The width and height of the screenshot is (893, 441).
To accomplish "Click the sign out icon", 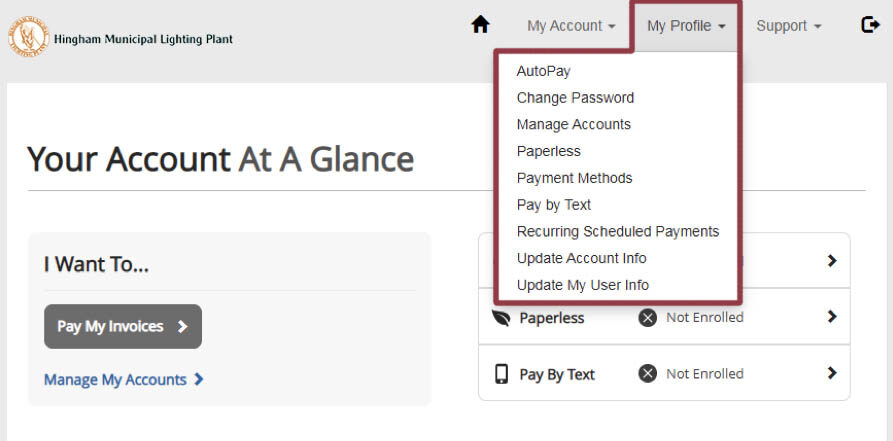I will (870, 25).
